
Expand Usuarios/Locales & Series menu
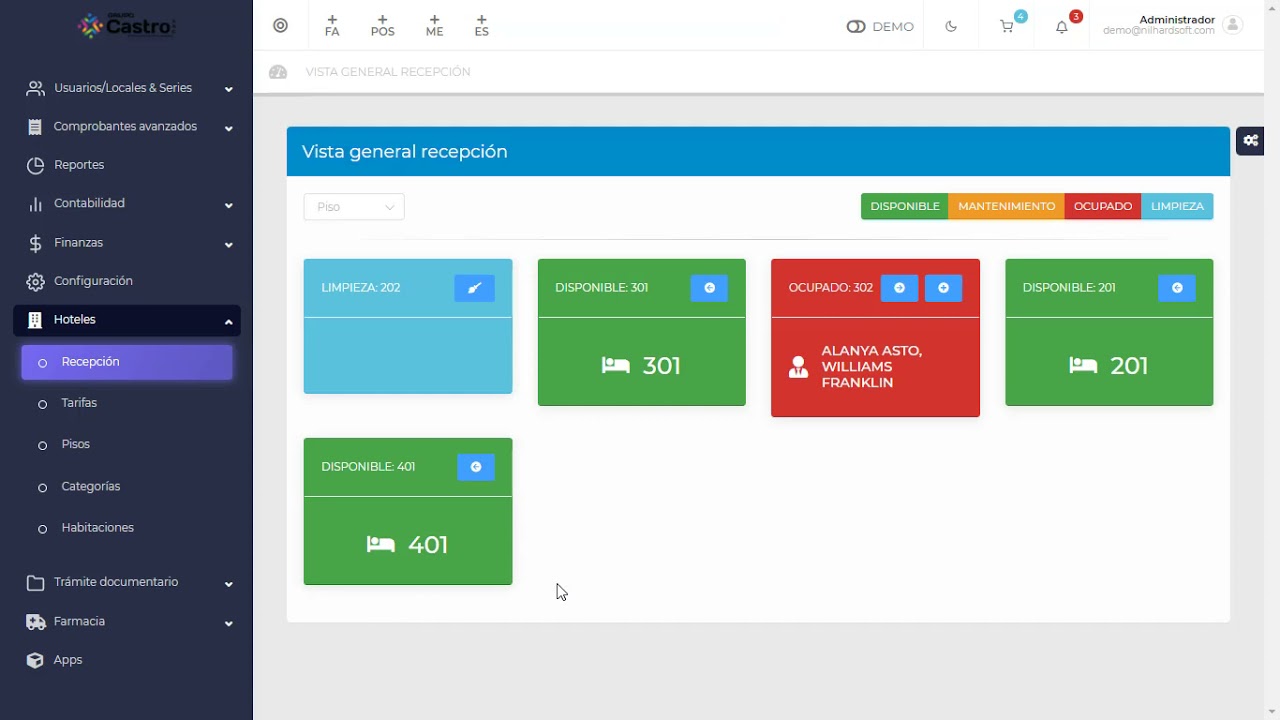tap(228, 89)
